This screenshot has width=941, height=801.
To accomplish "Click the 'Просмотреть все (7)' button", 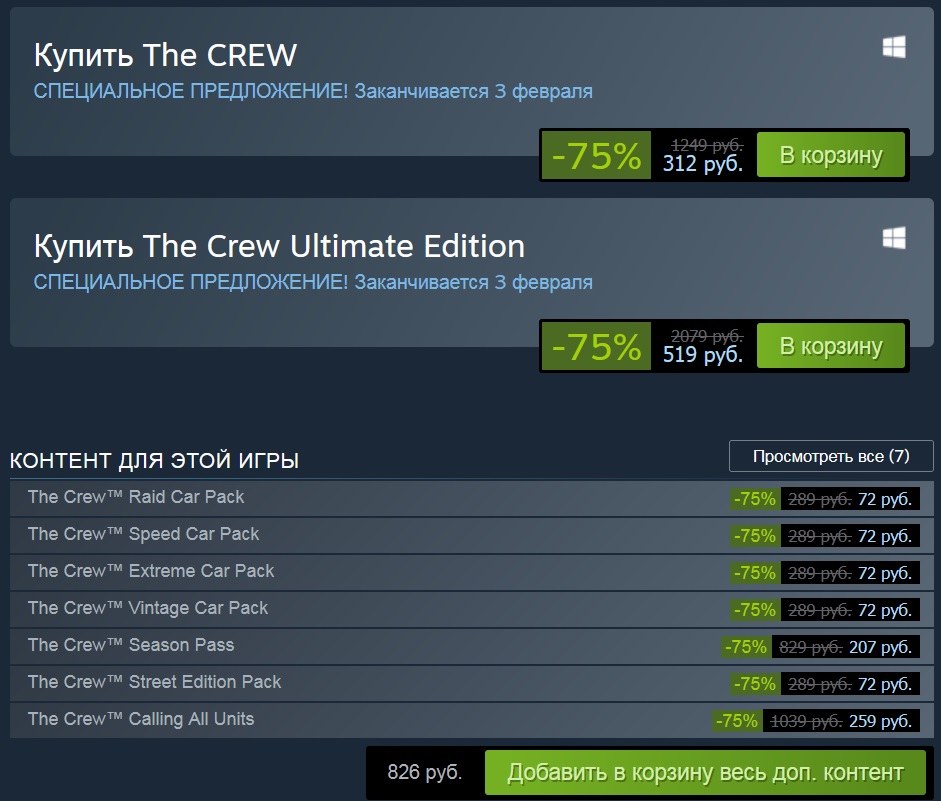I will point(830,456).
